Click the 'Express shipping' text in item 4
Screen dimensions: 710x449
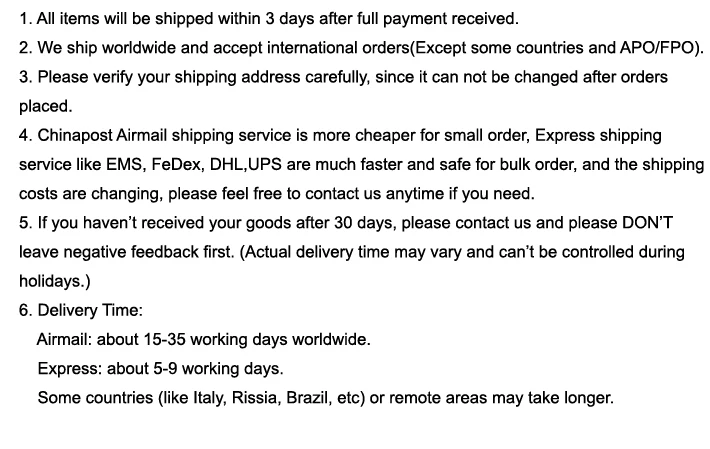pyautogui.click(x=598, y=136)
